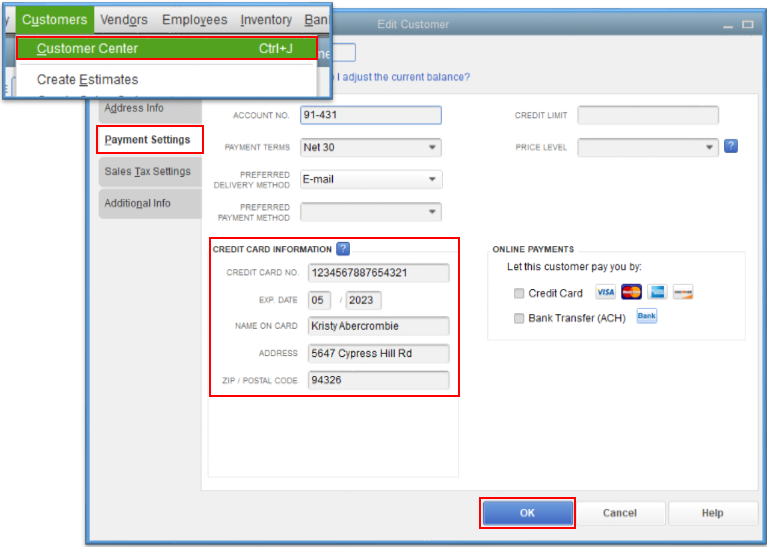
Task: Enable Bank Transfer (ACH) checkbox
Action: click(519, 319)
